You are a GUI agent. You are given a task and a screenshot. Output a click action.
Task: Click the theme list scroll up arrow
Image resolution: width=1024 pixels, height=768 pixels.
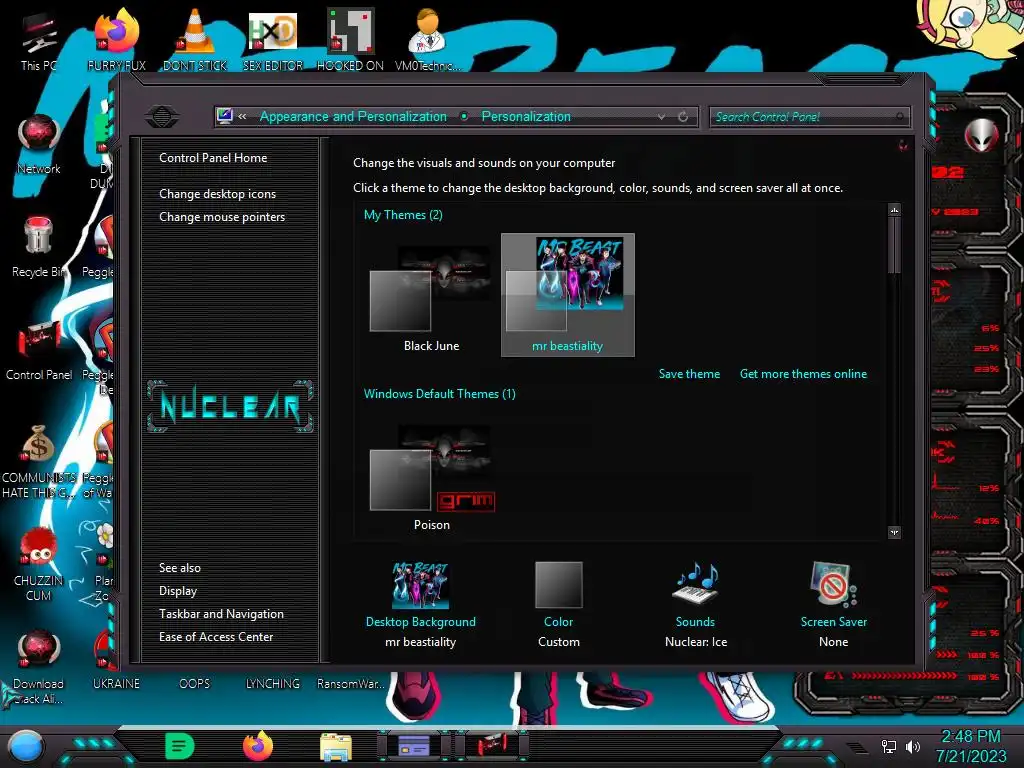coord(895,210)
